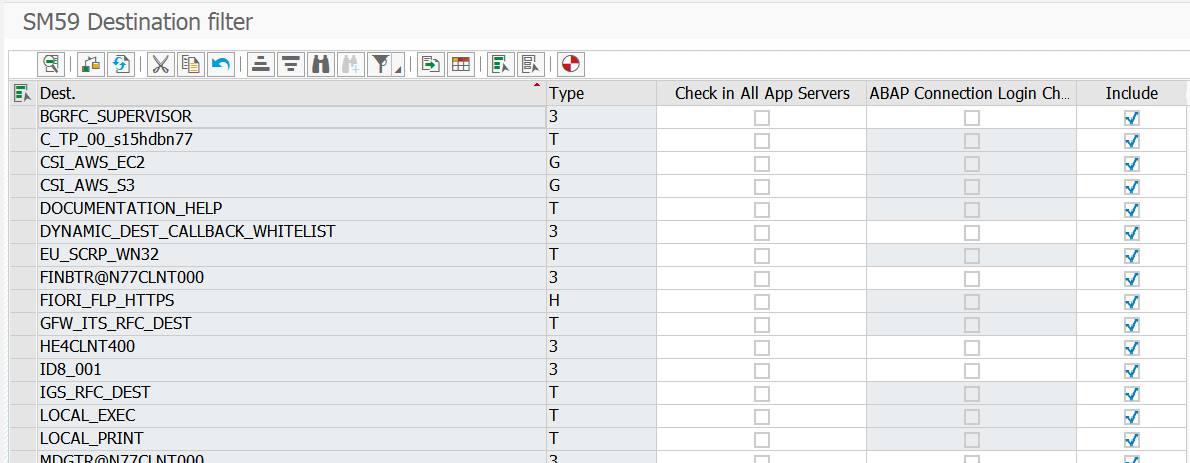Screen dimensions: 1190x463
Task: Enable Check in All App Servers for CSI_AWS_EC2
Action: click(762, 164)
